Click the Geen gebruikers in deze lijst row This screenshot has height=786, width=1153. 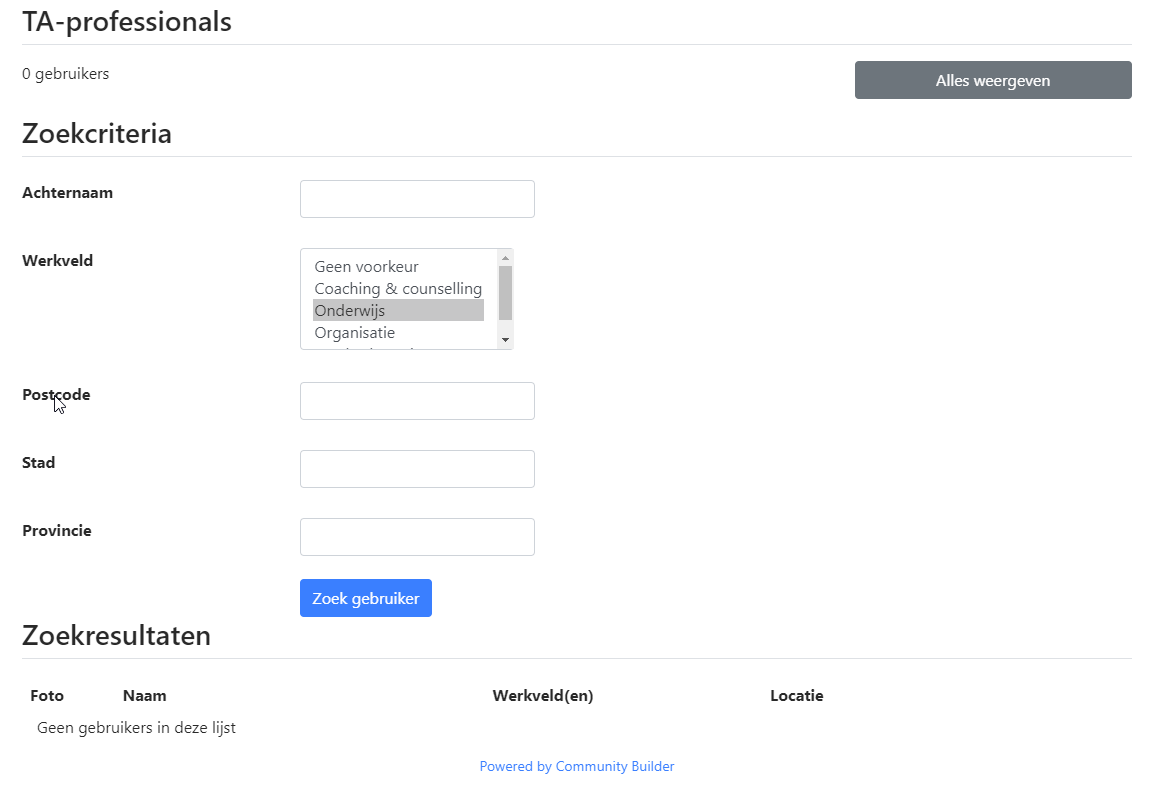click(x=136, y=727)
